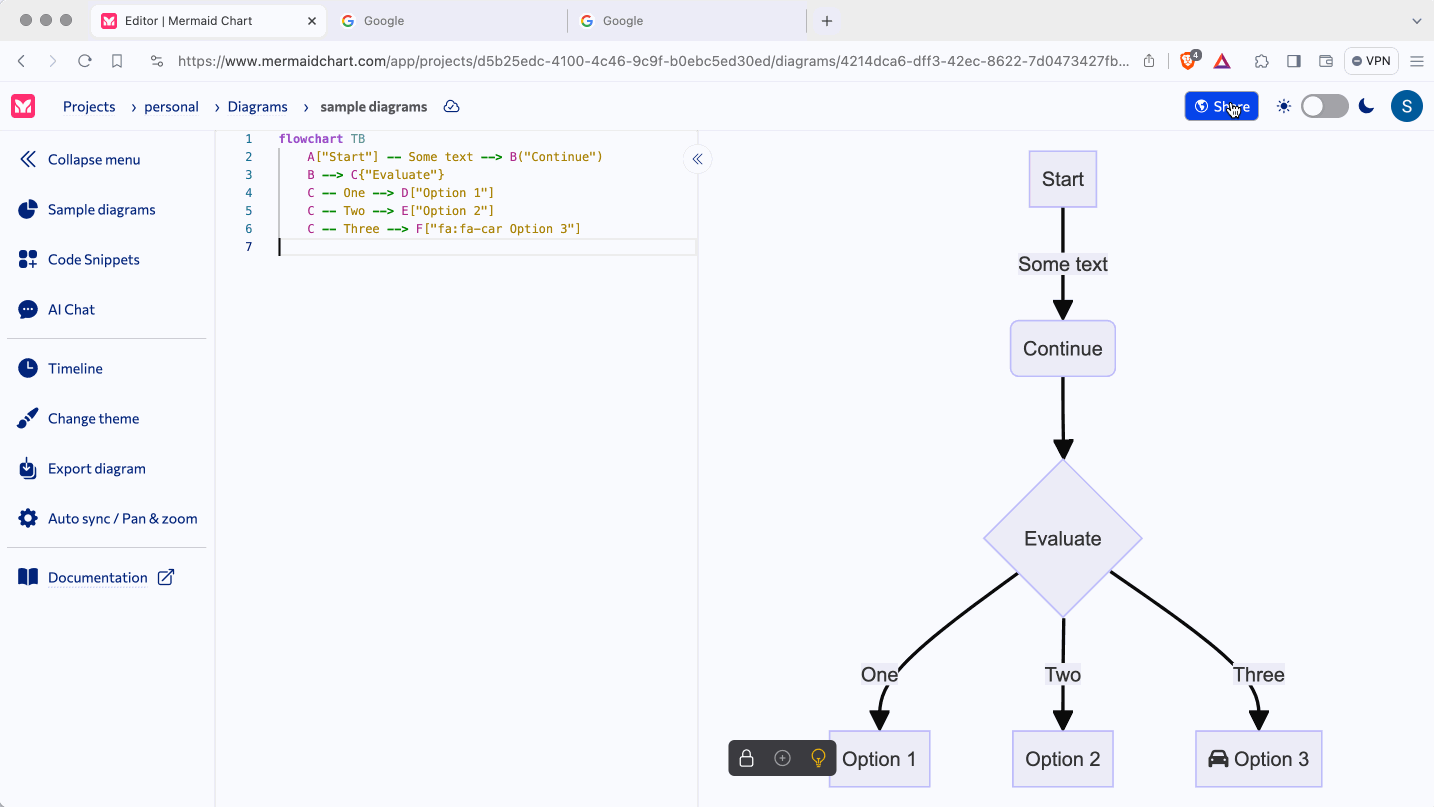Click code line C{"Evaluate"}
The image size is (1434, 807).
click(x=376, y=175)
